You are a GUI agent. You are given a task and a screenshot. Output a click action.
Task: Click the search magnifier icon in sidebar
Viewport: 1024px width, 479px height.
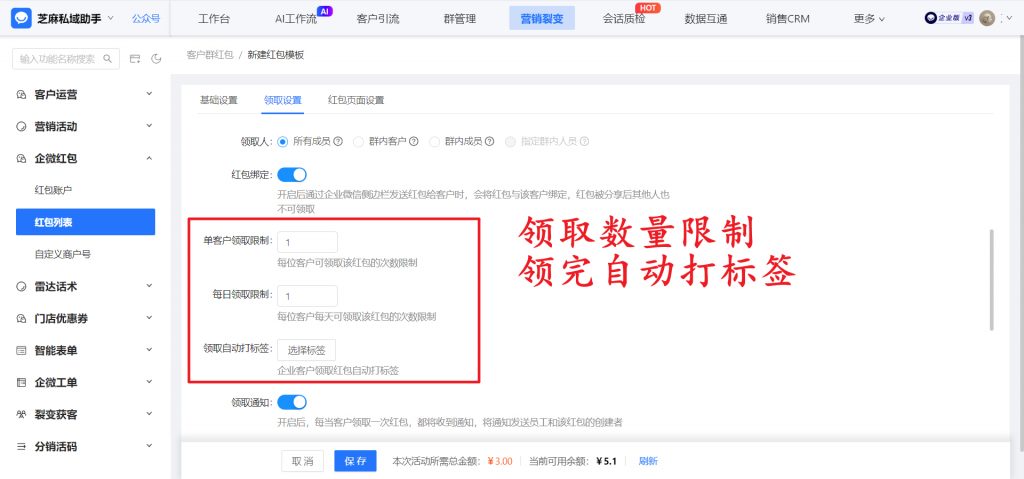tap(107, 59)
